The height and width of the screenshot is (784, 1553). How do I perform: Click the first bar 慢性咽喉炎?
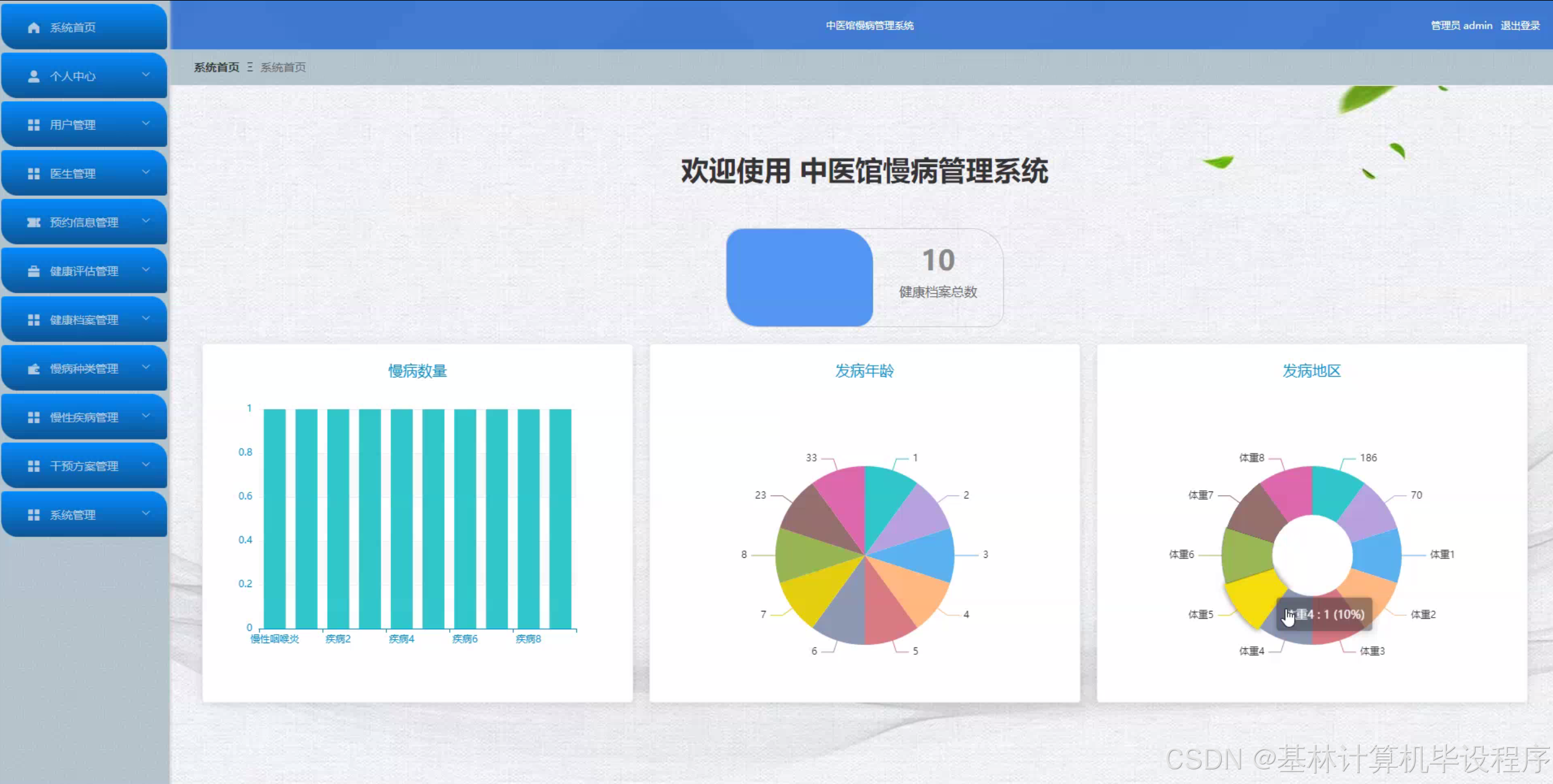tap(274, 518)
